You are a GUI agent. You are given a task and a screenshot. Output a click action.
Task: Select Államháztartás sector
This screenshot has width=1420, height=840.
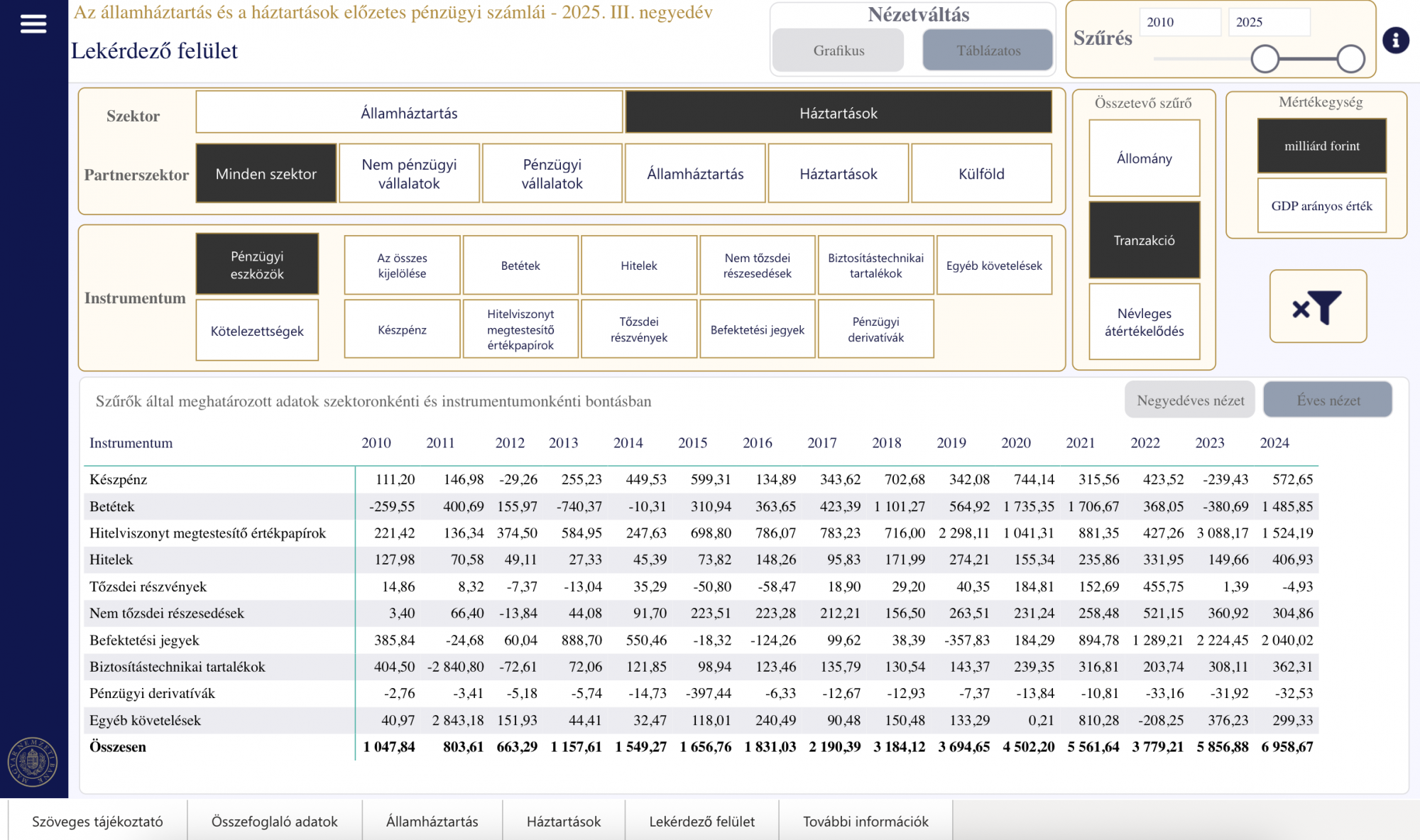[409, 113]
